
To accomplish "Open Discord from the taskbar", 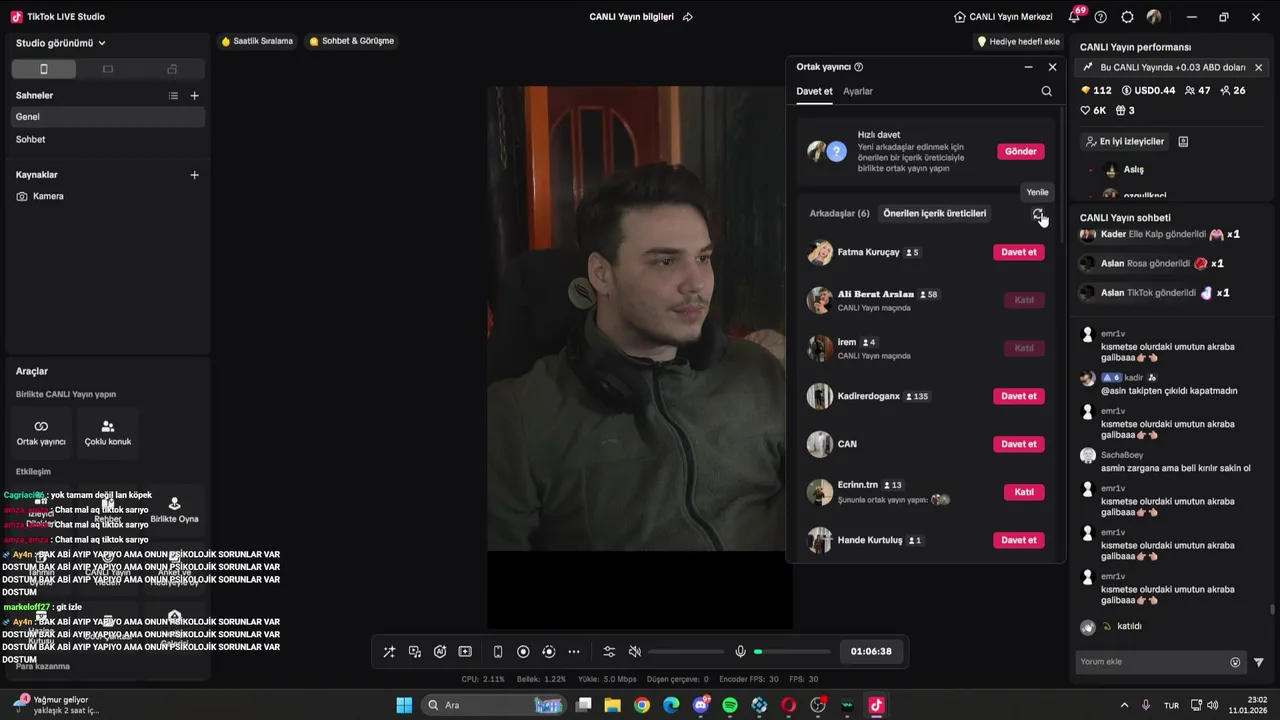I will tap(701, 705).
